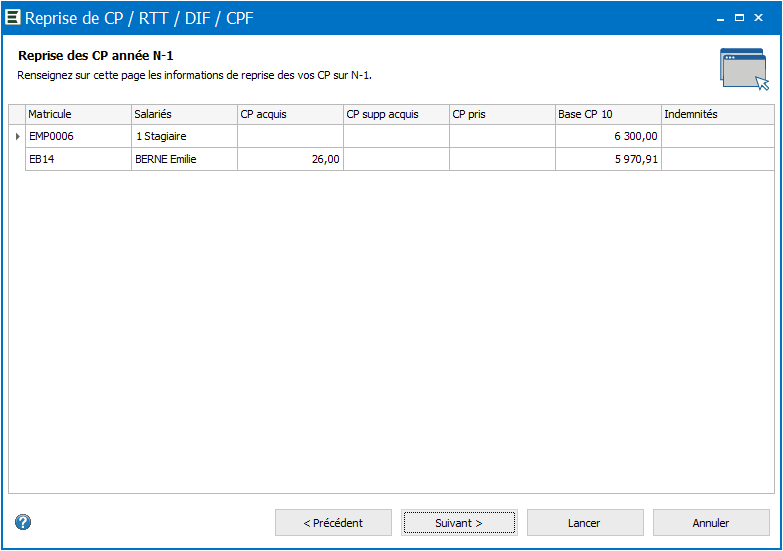Click the Base CP 10 column header
Viewport: 783px width, 551px height.
point(608,114)
